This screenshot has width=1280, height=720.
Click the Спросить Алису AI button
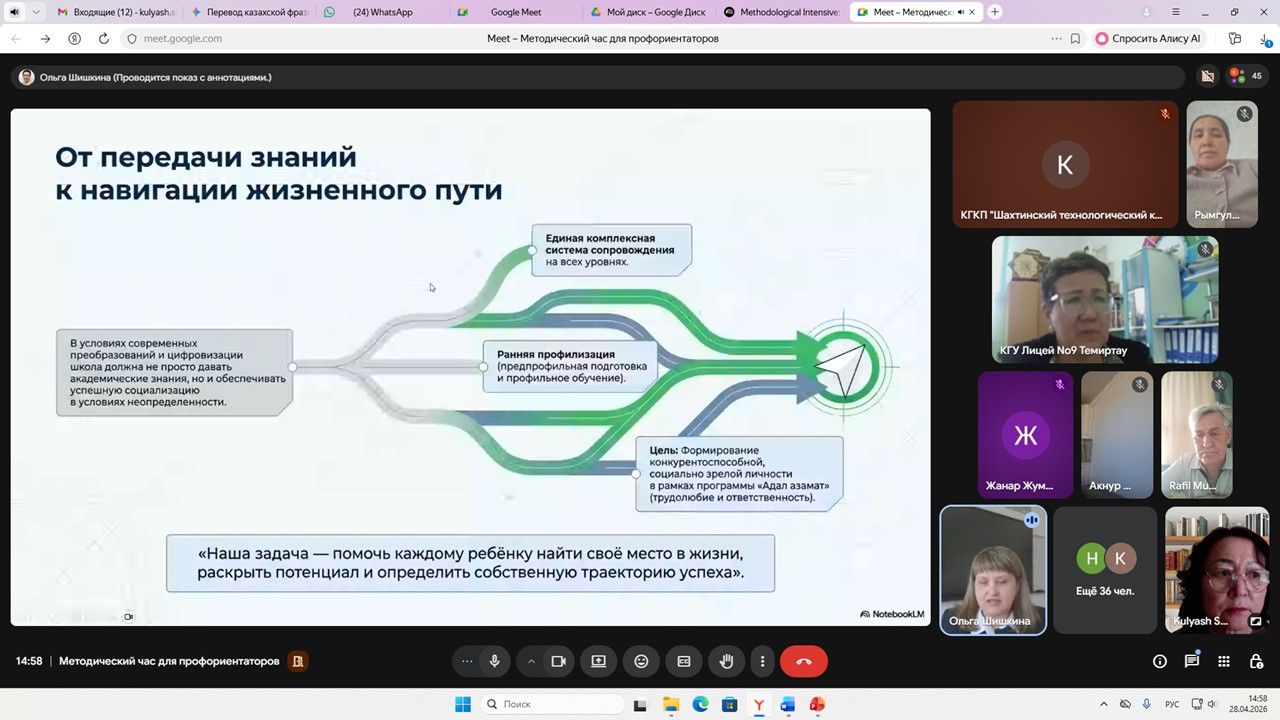1148,38
